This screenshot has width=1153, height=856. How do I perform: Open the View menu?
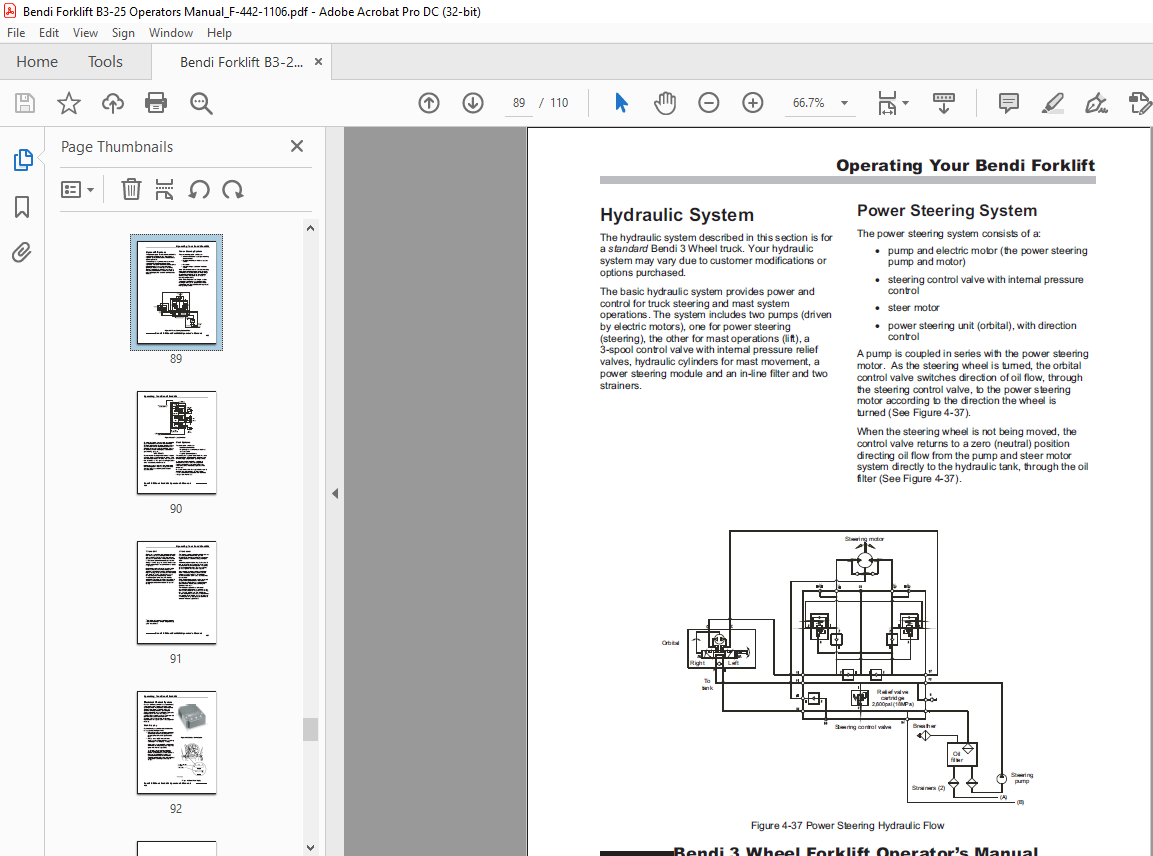click(x=85, y=33)
